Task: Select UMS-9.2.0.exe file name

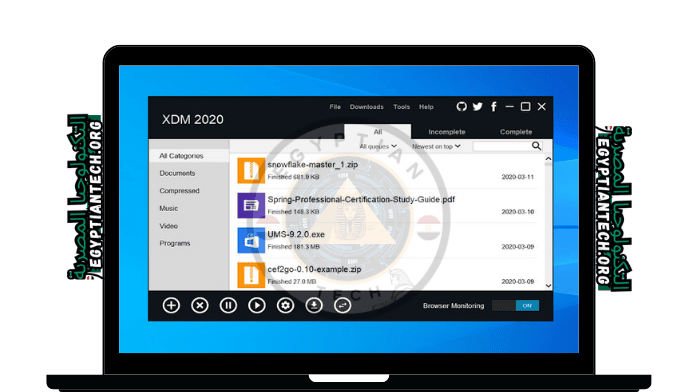Action: coord(296,234)
